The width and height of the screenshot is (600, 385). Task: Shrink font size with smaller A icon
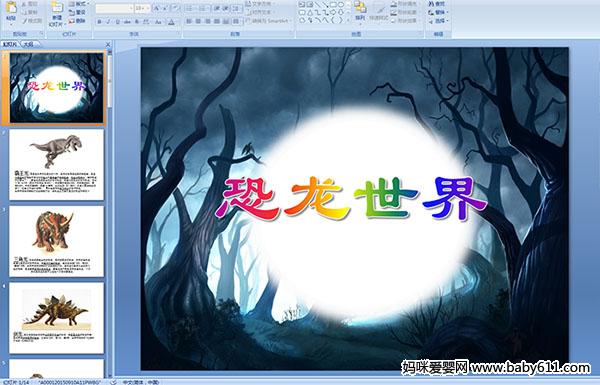point(166,8)
